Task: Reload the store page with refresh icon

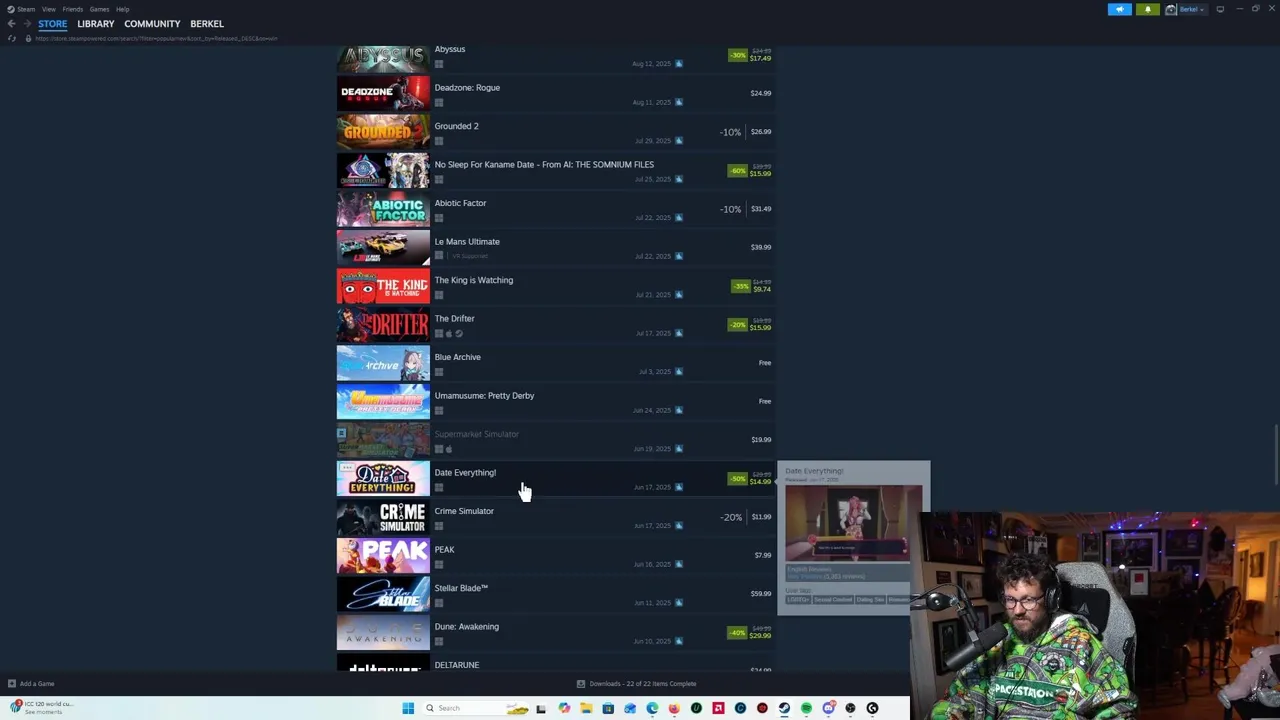Action: tap(11, 38)
